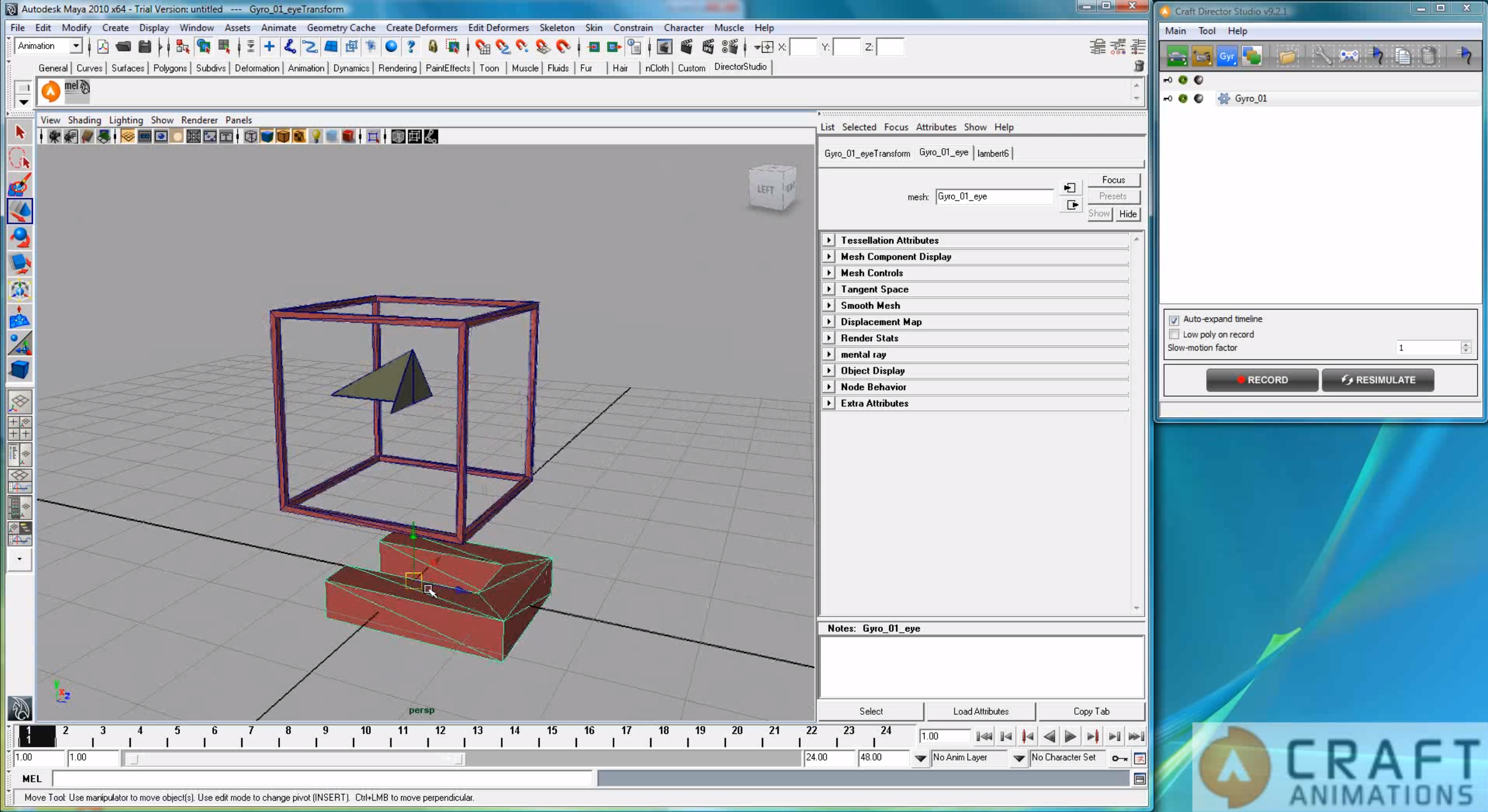Toggle the top-row key lock icon

click(1167, 80)
